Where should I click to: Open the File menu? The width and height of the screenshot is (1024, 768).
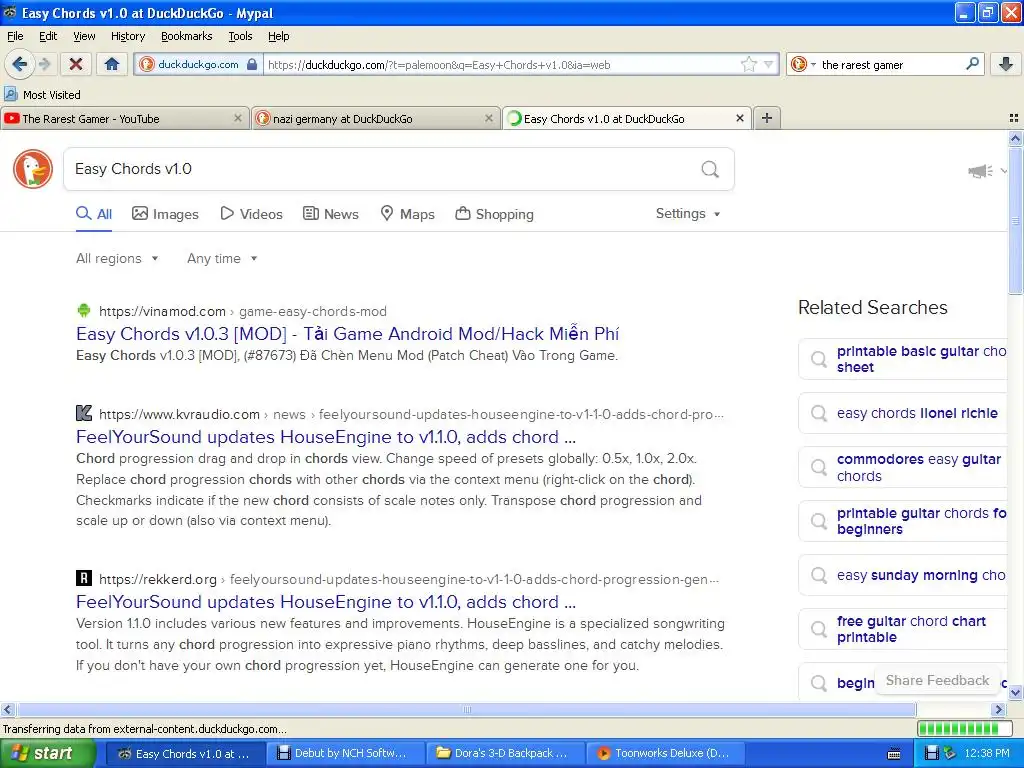pos(15,36)
